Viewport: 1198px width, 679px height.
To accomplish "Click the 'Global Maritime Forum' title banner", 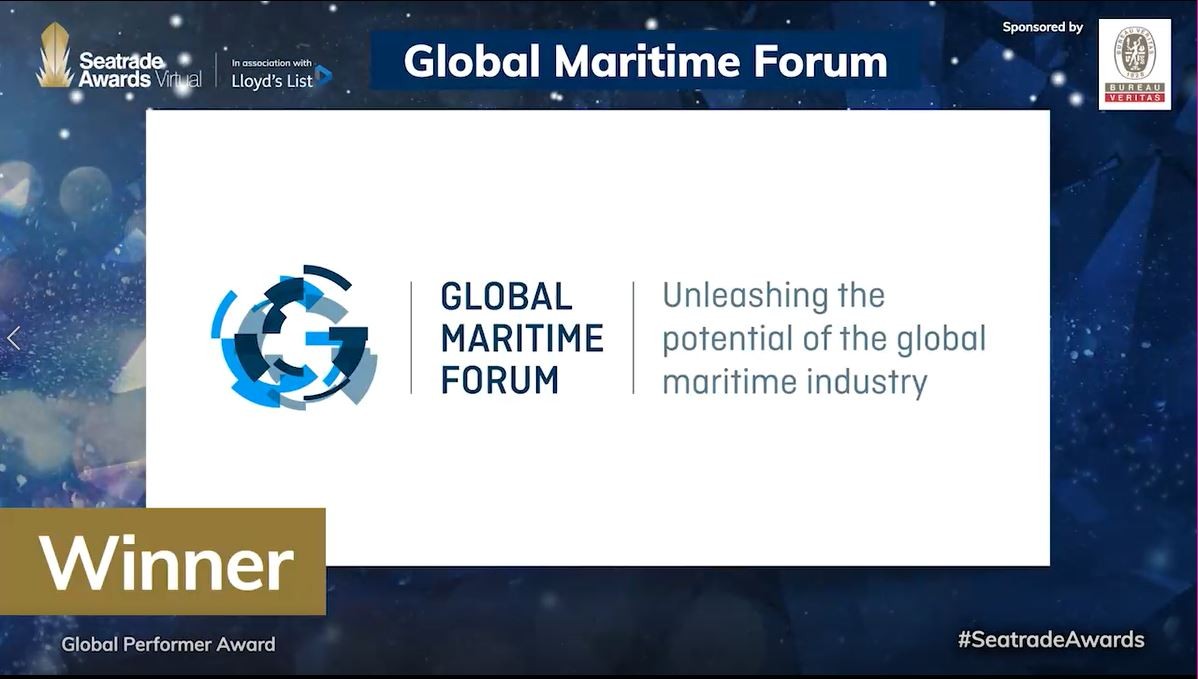I will 646,61.
